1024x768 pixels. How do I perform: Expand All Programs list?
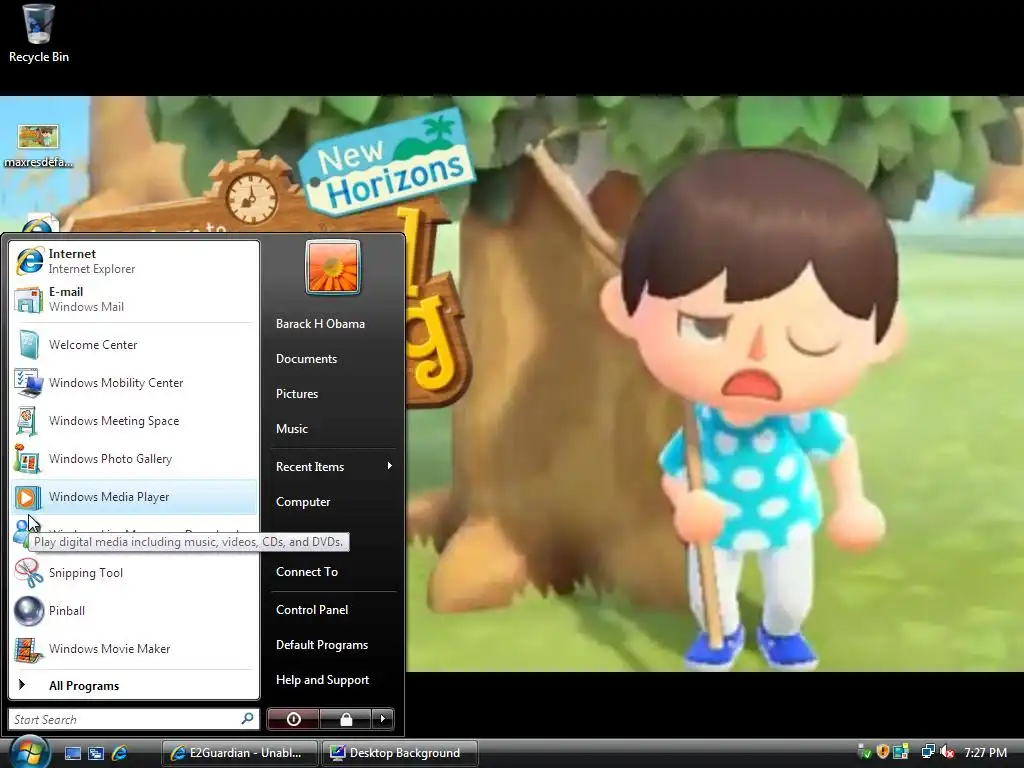pos(134,686)
